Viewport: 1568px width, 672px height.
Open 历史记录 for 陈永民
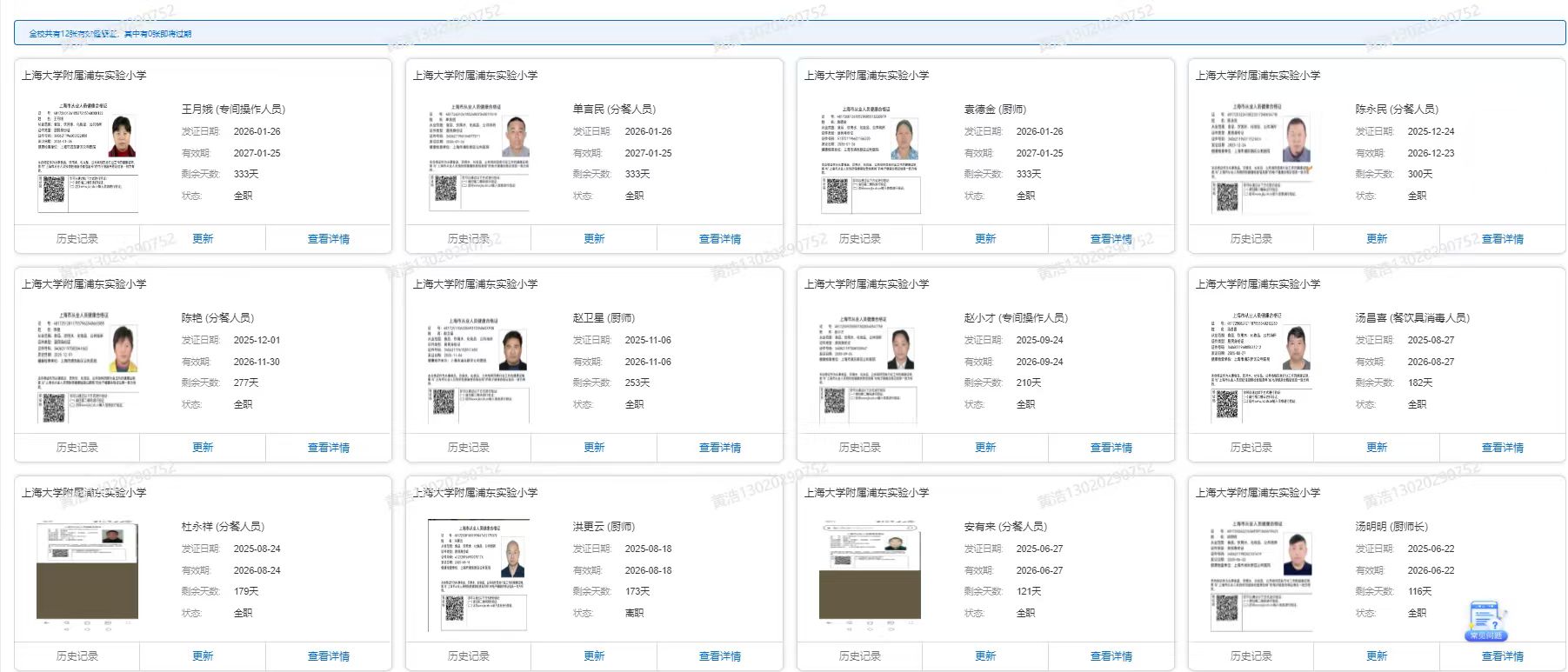(x=1251, y=239)
